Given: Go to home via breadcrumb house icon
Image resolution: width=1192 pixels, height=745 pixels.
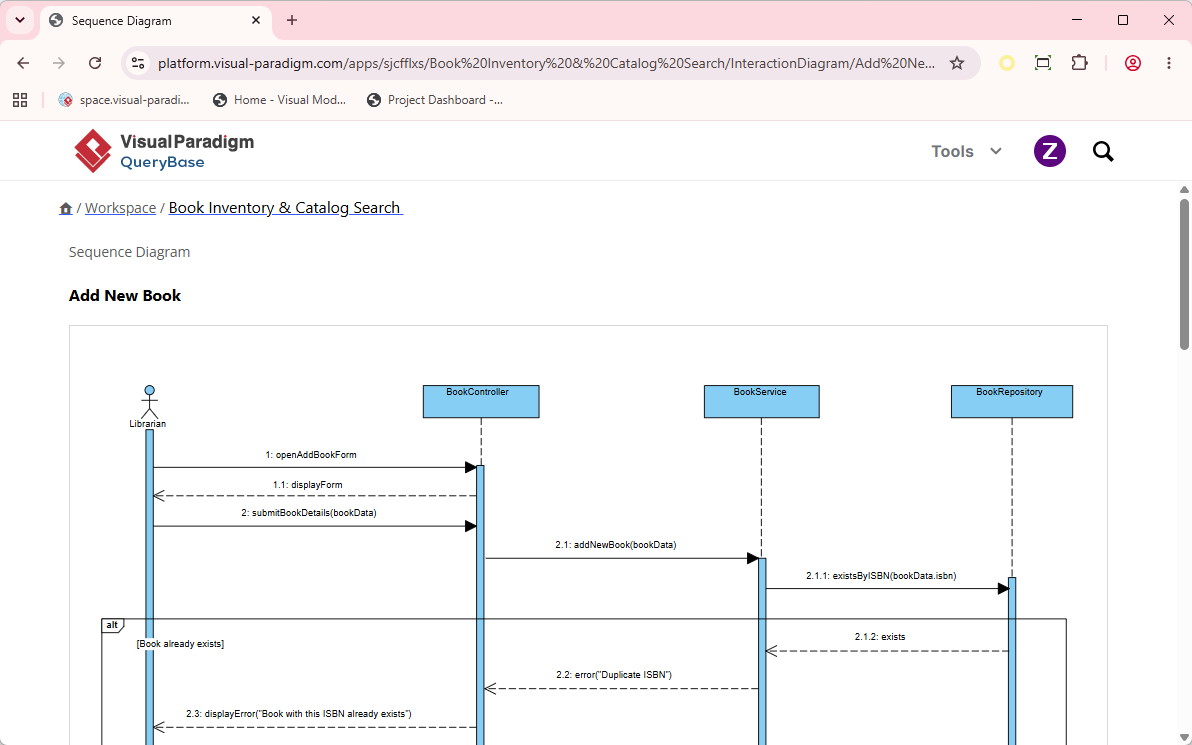Looking at the screenshot, I should 65,208.
